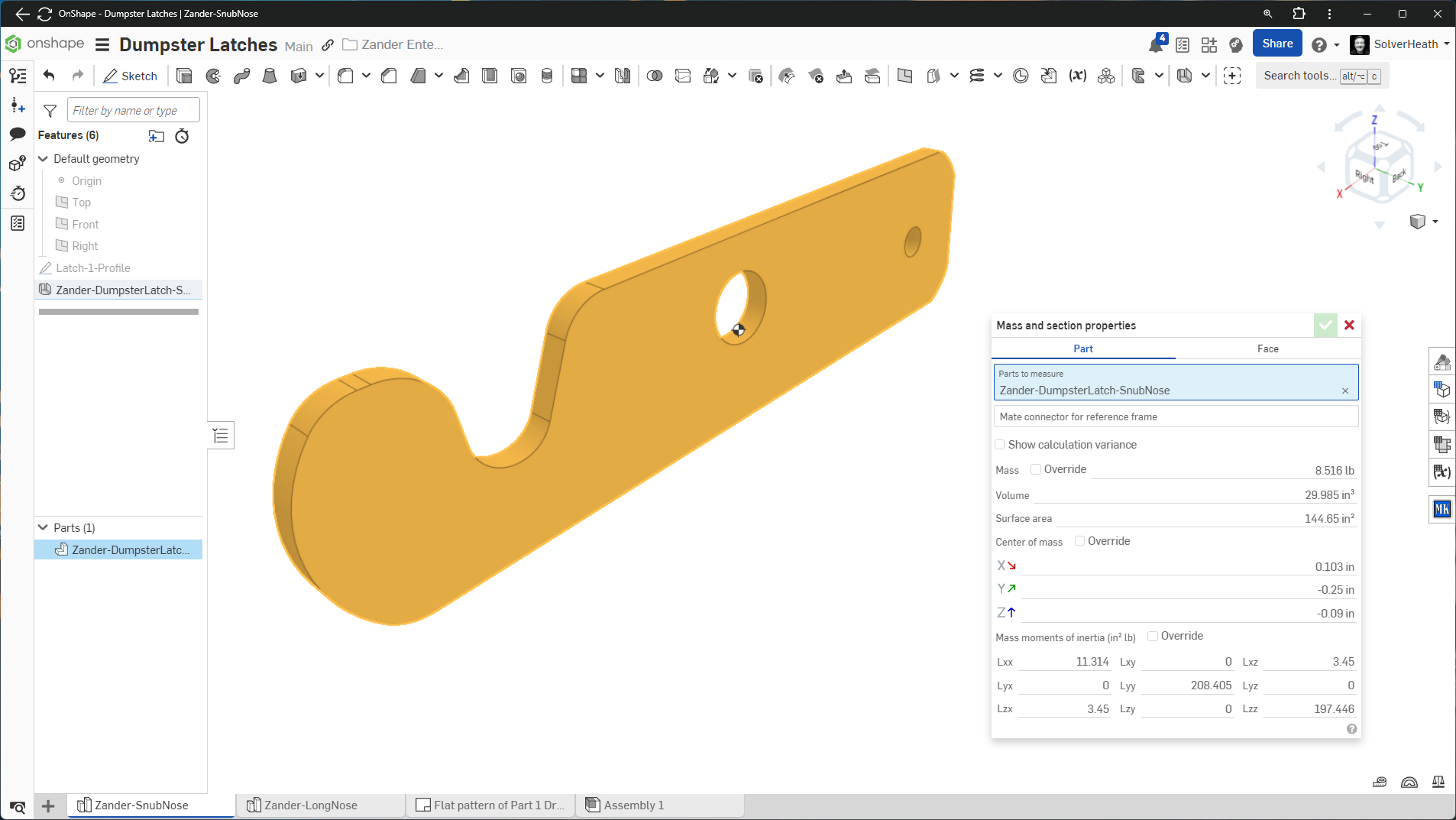
Task: Select the Fillet tool
Action: (x=345, y=76)
